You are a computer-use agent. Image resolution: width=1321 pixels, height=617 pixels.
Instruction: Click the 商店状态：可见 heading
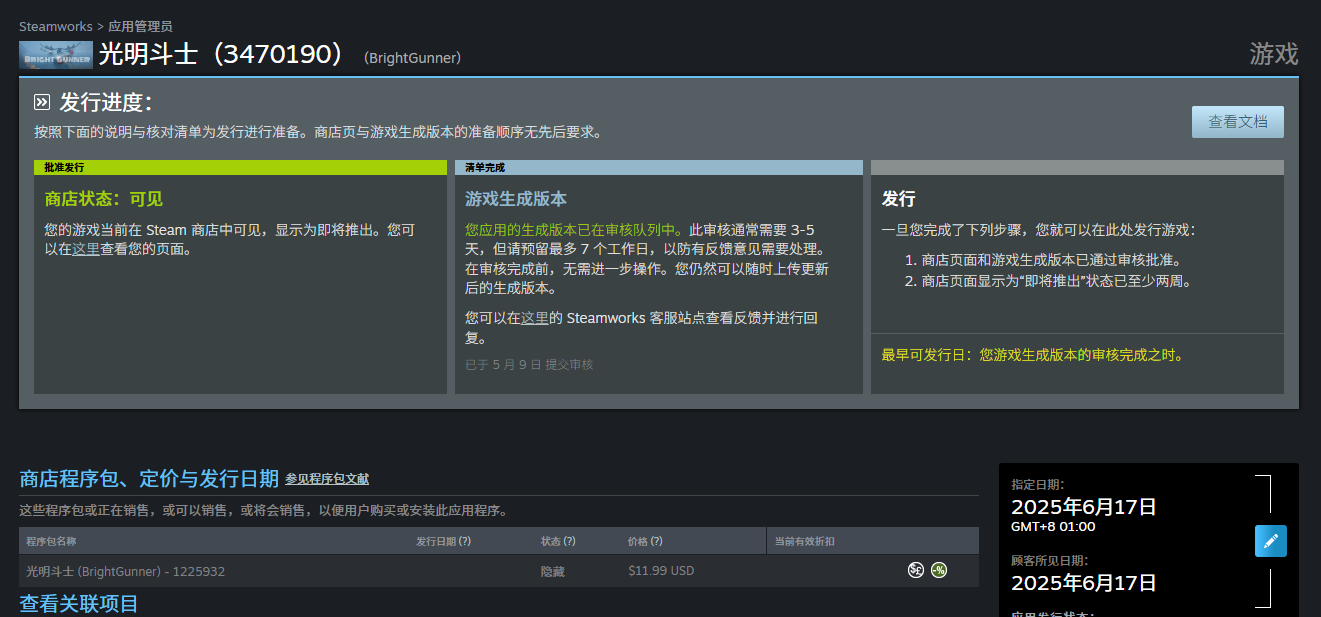104,199
